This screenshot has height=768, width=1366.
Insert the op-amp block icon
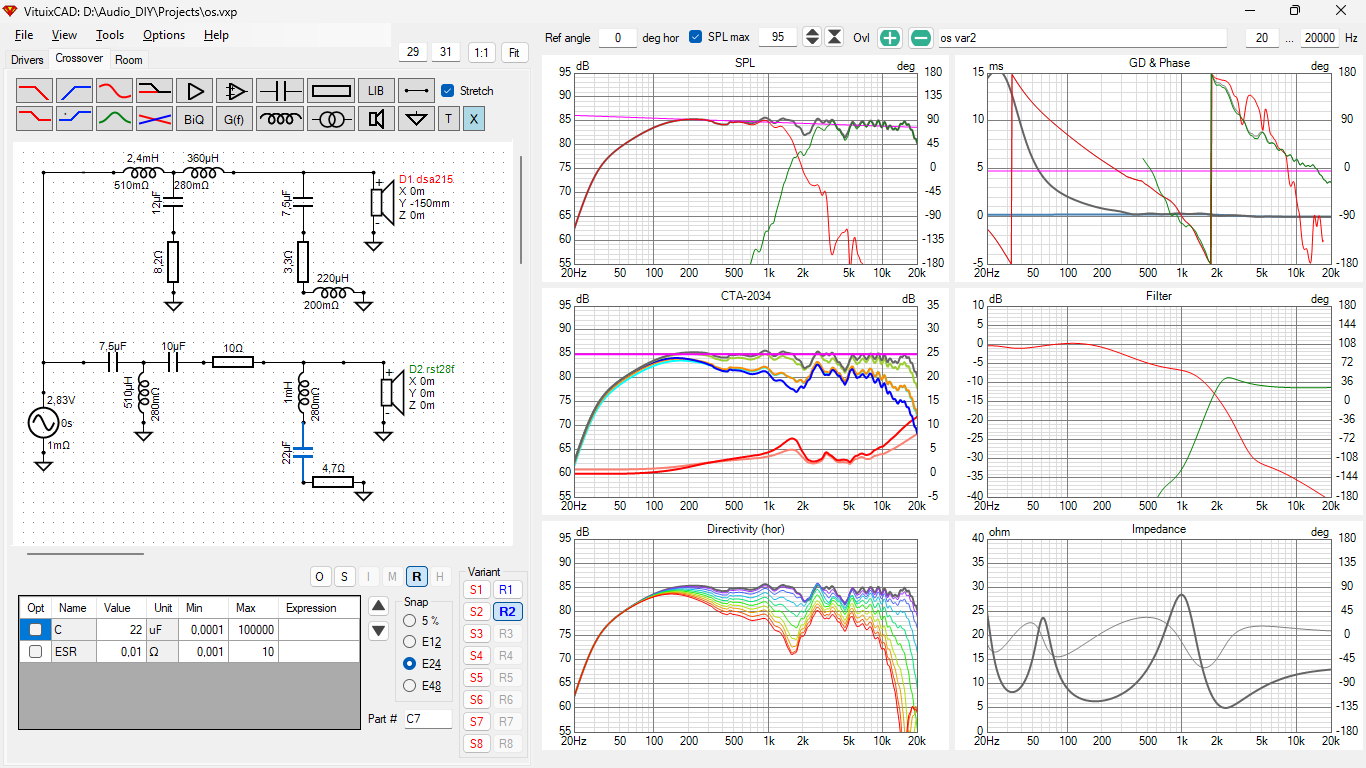(234, 91)
